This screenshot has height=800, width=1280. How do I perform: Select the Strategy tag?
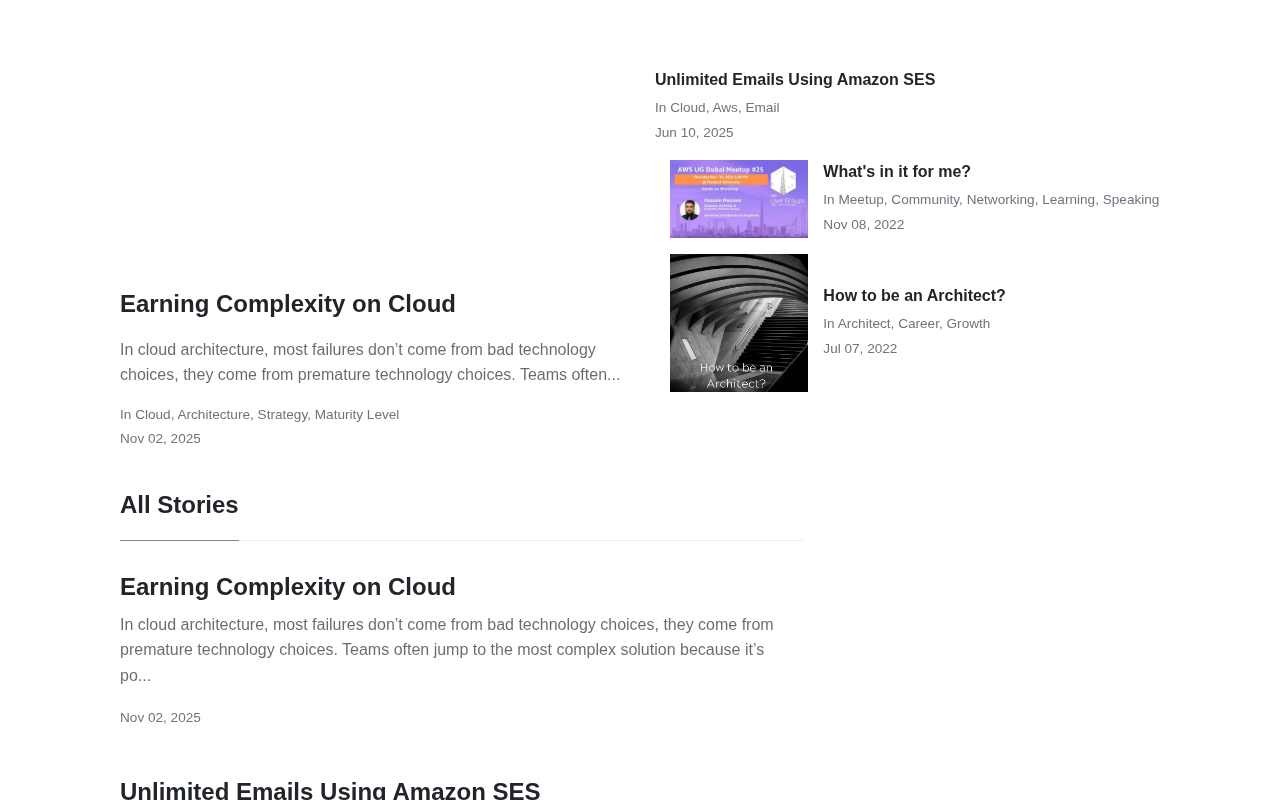(x=282, y=415)
